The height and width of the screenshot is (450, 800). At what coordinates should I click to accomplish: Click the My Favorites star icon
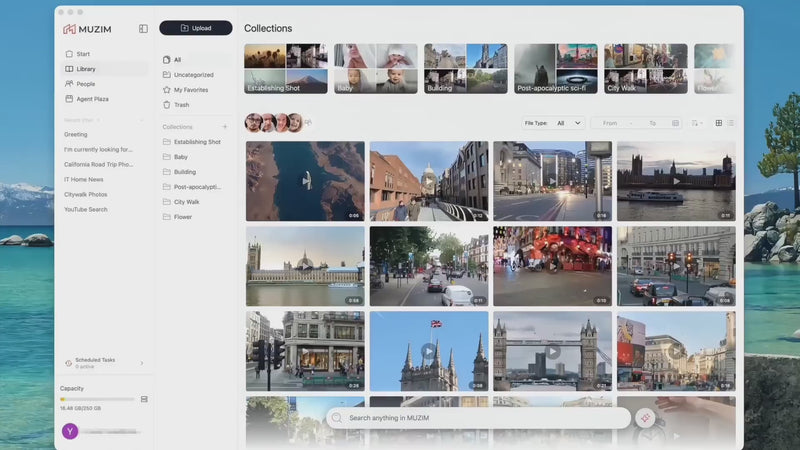(x=166, y=90)
